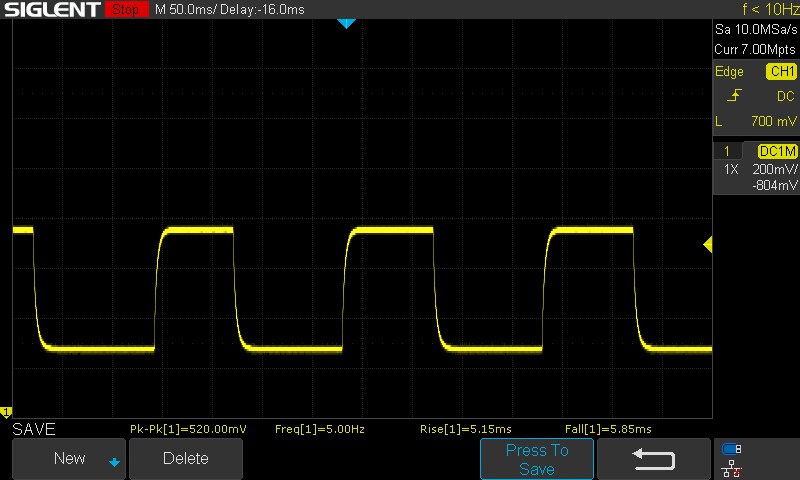Click the Curr 7.00Mpts memory depth
The height and width of the screenshot is (480, 800).
(x=755, y=49)
